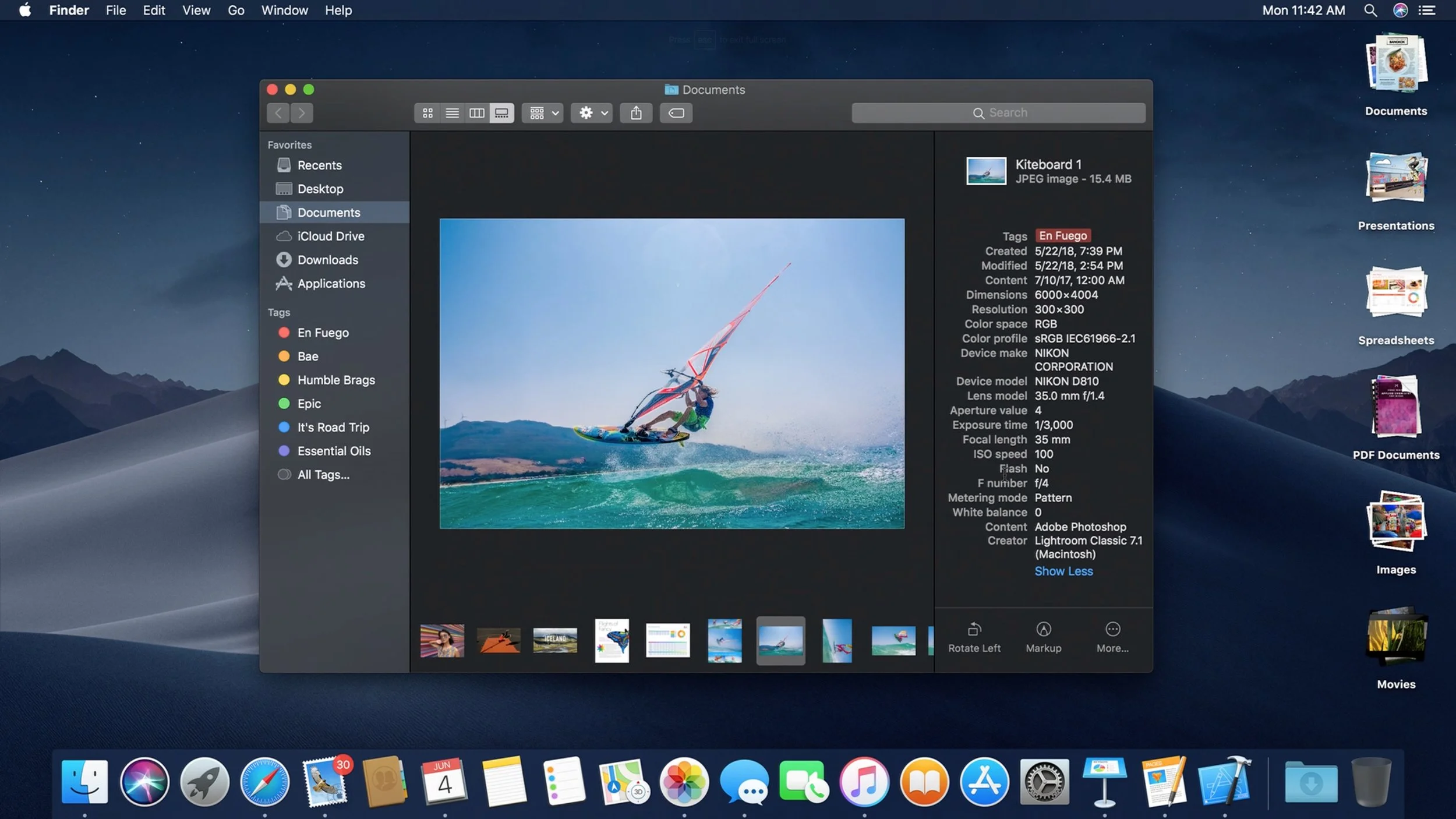
Task: Click the Search field
Action: coord(998,113)
